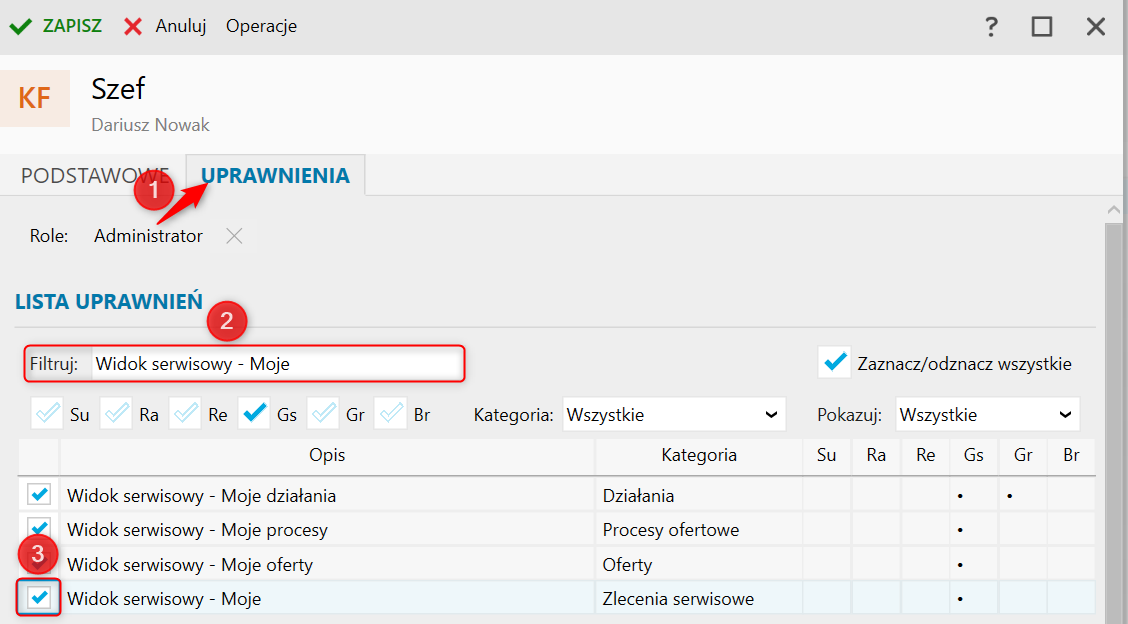Image resolution: width=1128 pixels, height=624 pixels.
Task: Click the green ZAPISZ checkmark icon
Action: 20,27
